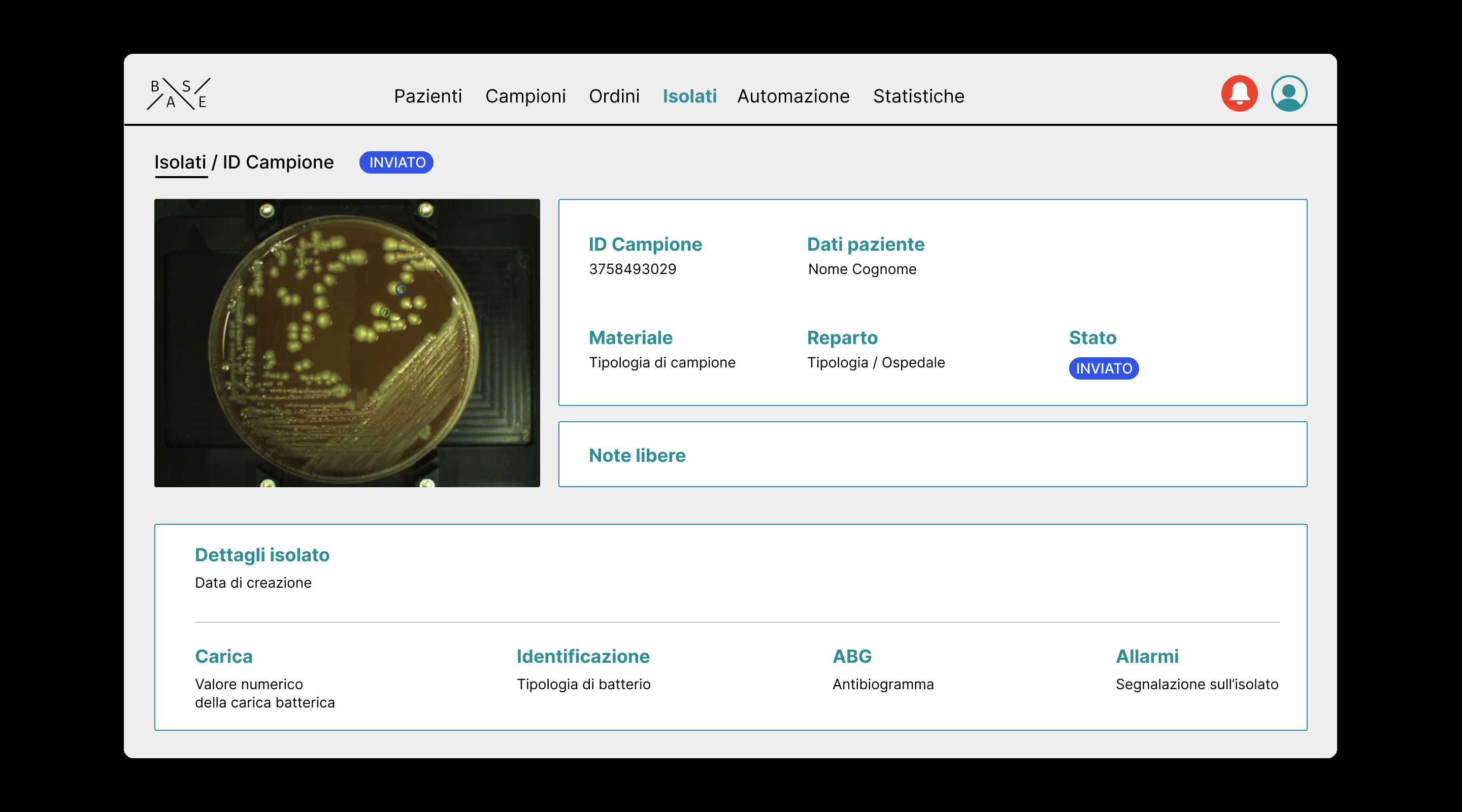Viewport: 1462px width, 812px height.
Task: Click Tipologia di campione text
Action: 662,362
